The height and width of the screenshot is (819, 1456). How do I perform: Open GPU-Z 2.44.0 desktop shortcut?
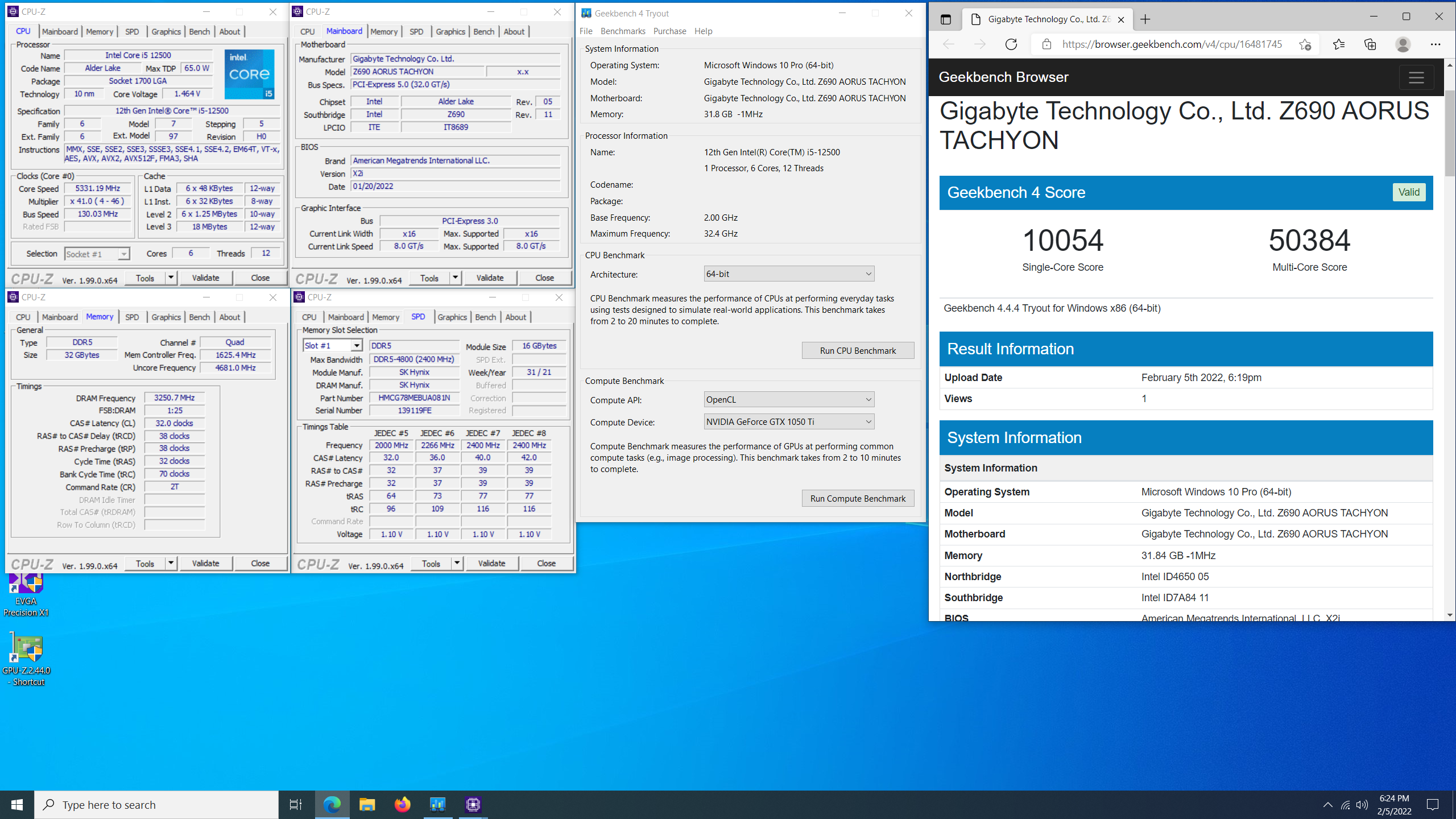coord(26,660)
